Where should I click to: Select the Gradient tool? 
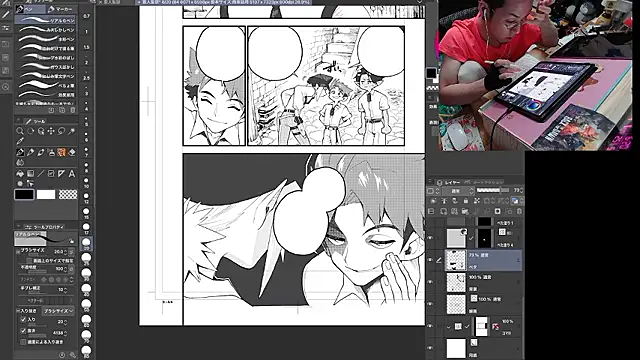30,173
